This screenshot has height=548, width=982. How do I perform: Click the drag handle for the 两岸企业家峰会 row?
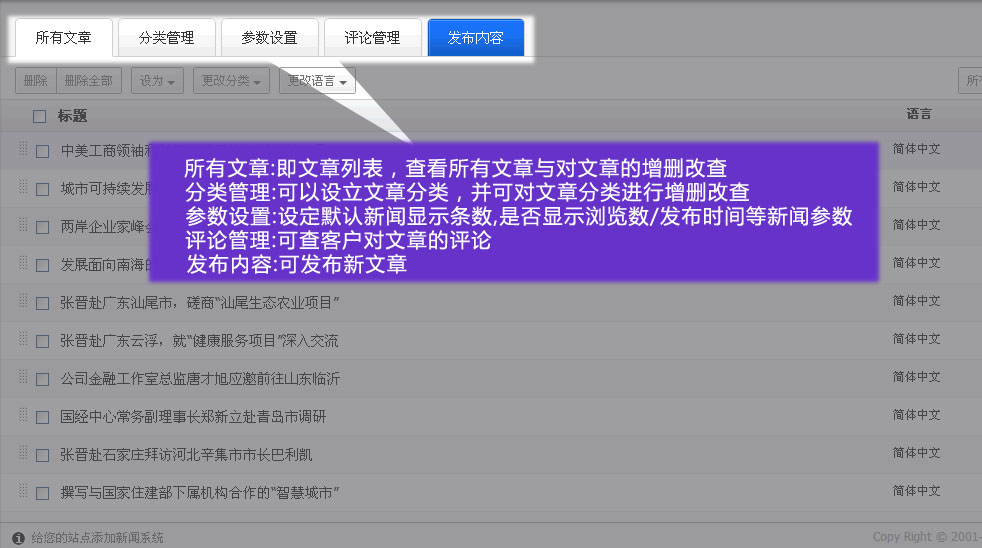click(23, 225)
